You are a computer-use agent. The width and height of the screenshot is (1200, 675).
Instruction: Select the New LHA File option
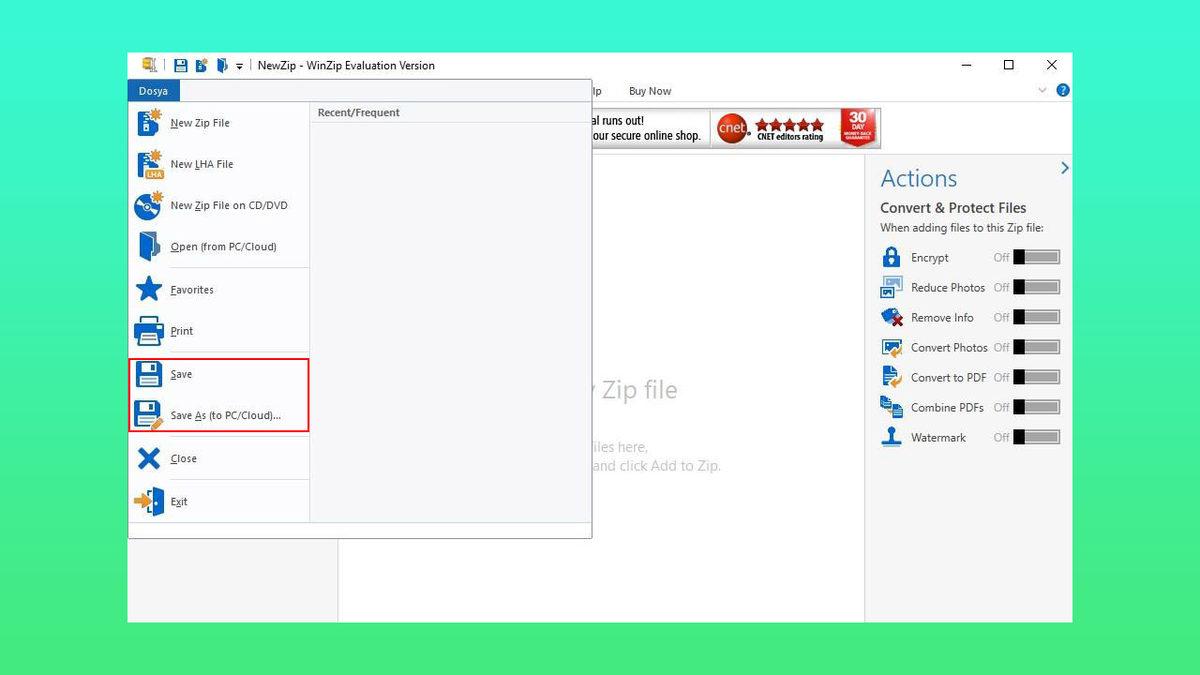click(200, 163)
